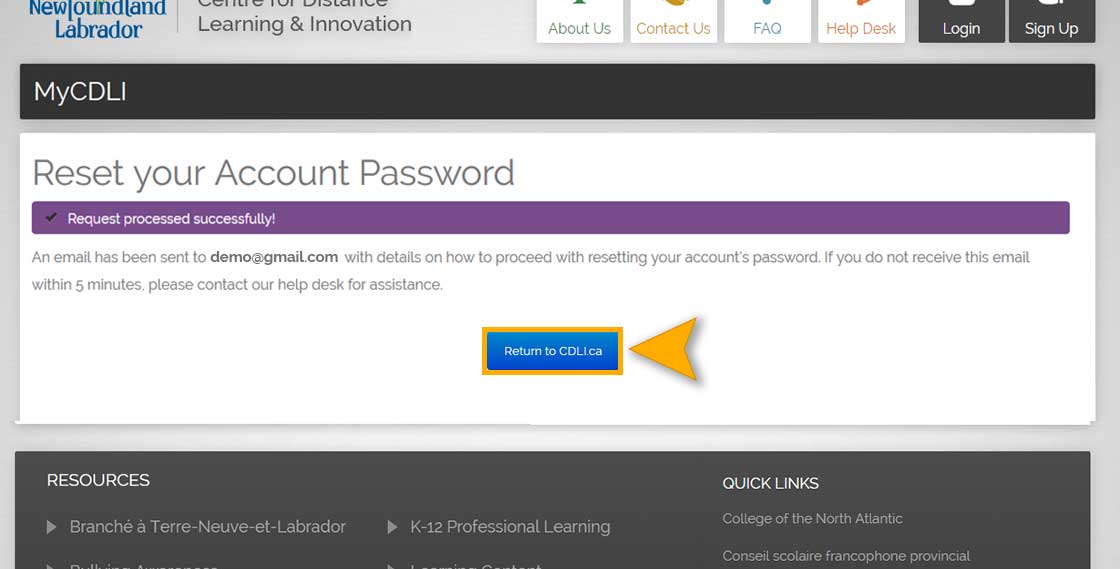Click the MyCDLI header title

click(80, 91)
